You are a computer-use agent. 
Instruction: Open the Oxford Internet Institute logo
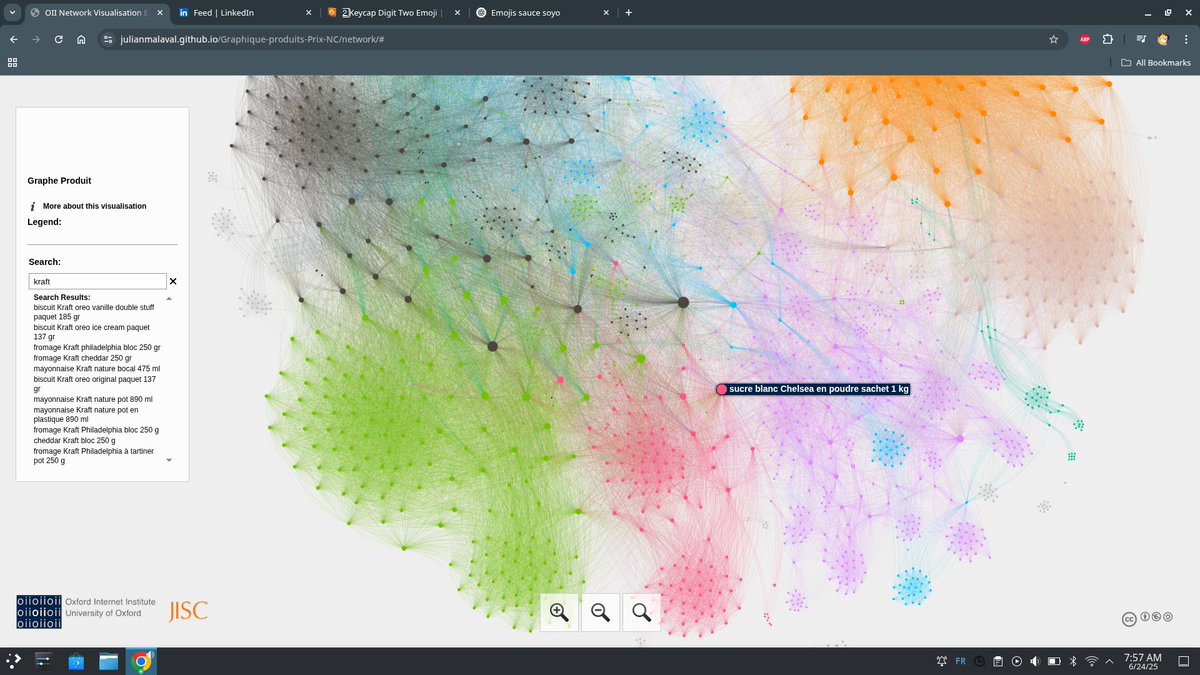86,612
